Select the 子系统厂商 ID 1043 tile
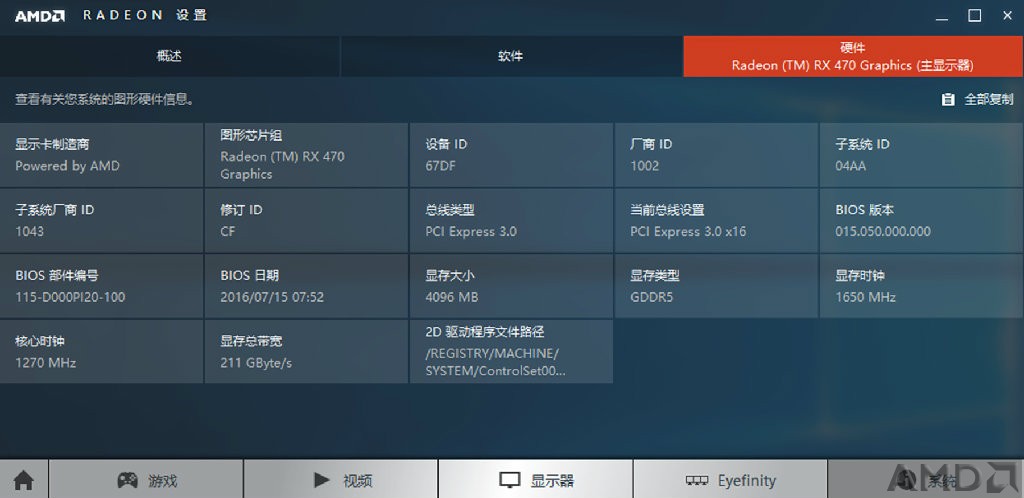The height and width of the screenshot is (498, 1024). pyautogui.click(x=101, y=221)
